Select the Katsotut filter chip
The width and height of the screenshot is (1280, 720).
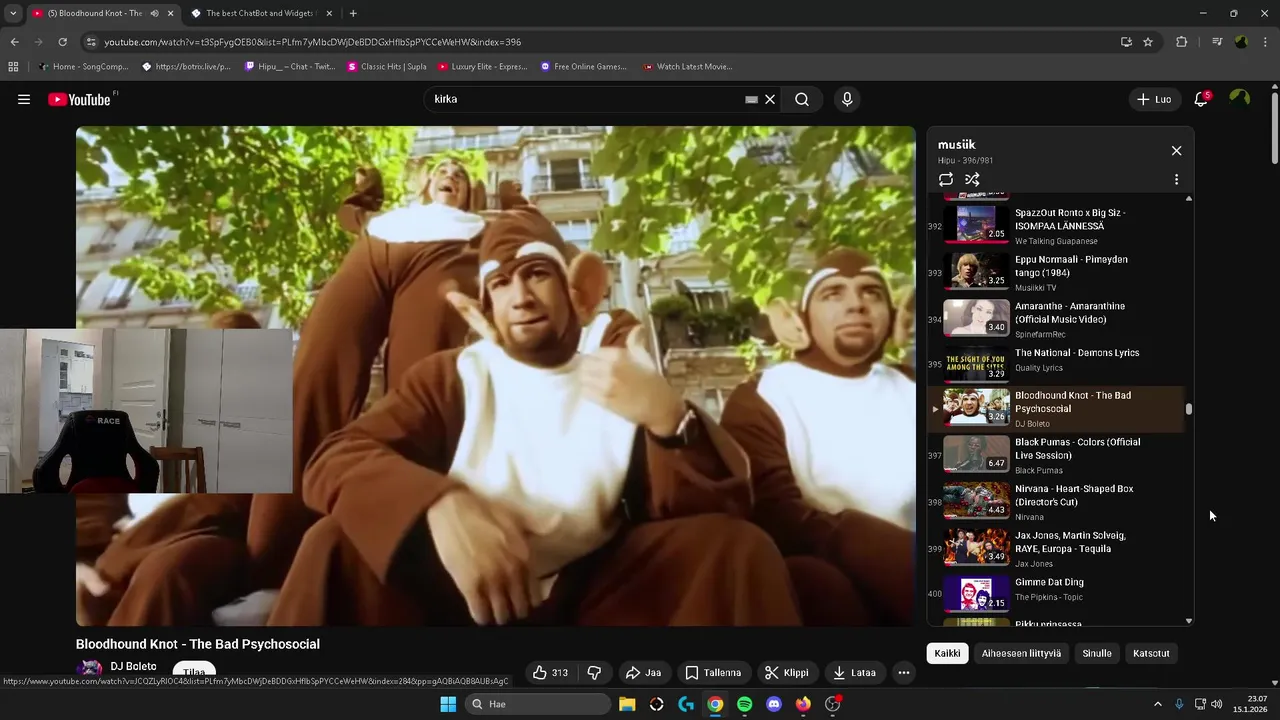coord(1151,653)
